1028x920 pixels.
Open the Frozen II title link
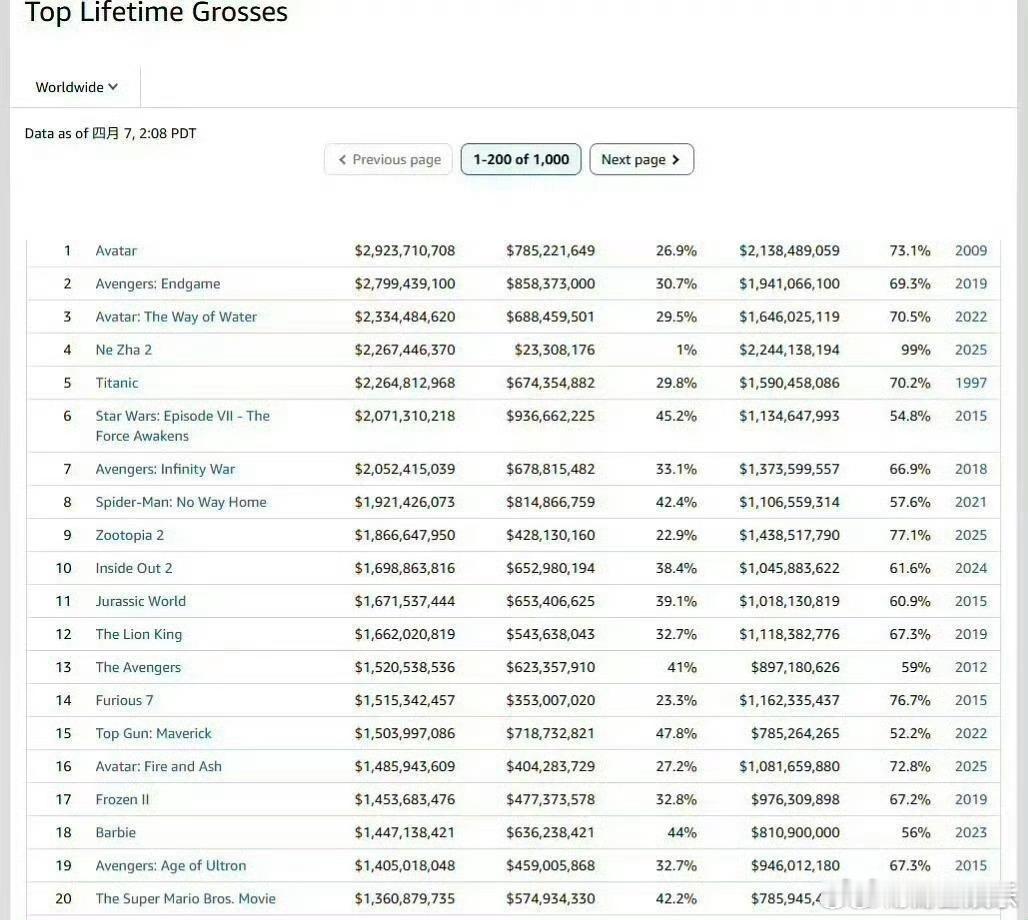(x=123, y=799)
